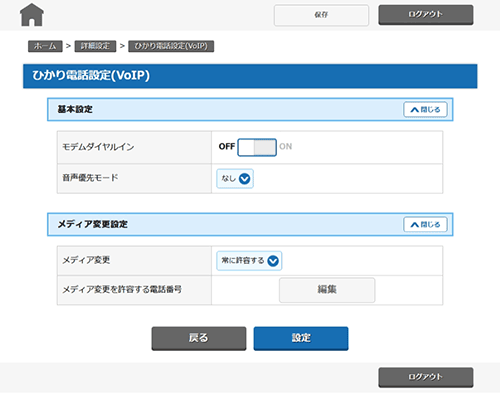Click the メディア変更を許容する電話番号 label
This screenshot has height=395, width=500.
[122, 289]
